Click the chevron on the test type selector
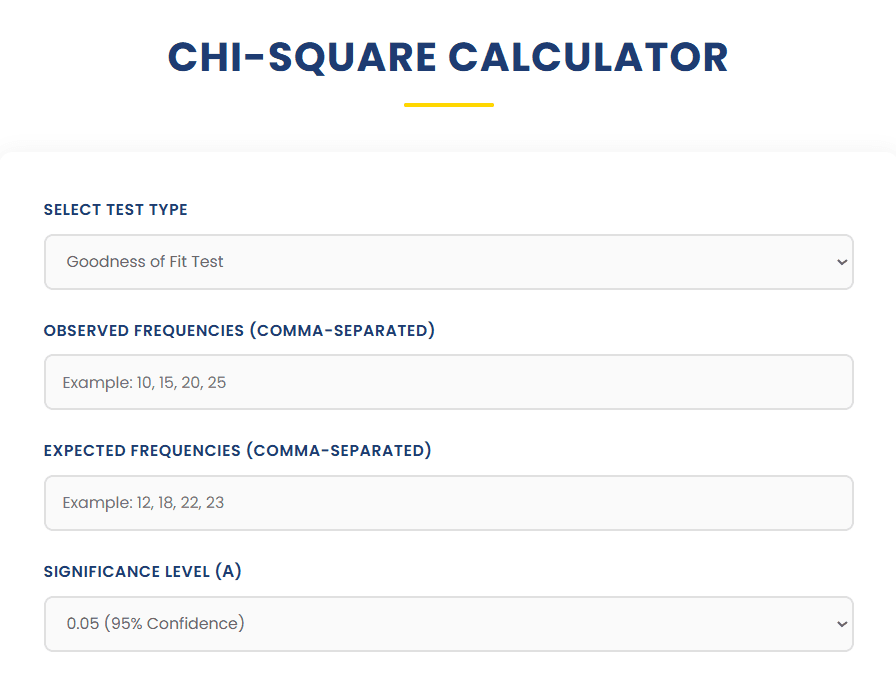This screenshot has height=678, width=896. coord(843,261)
